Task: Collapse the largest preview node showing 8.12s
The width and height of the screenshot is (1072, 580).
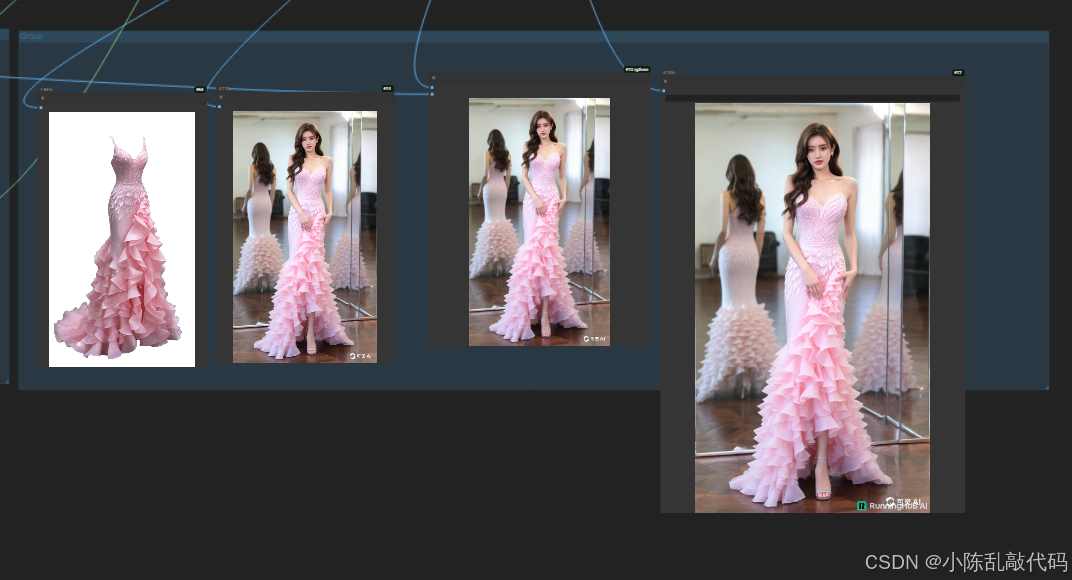Action: click(x=665, y=81)
